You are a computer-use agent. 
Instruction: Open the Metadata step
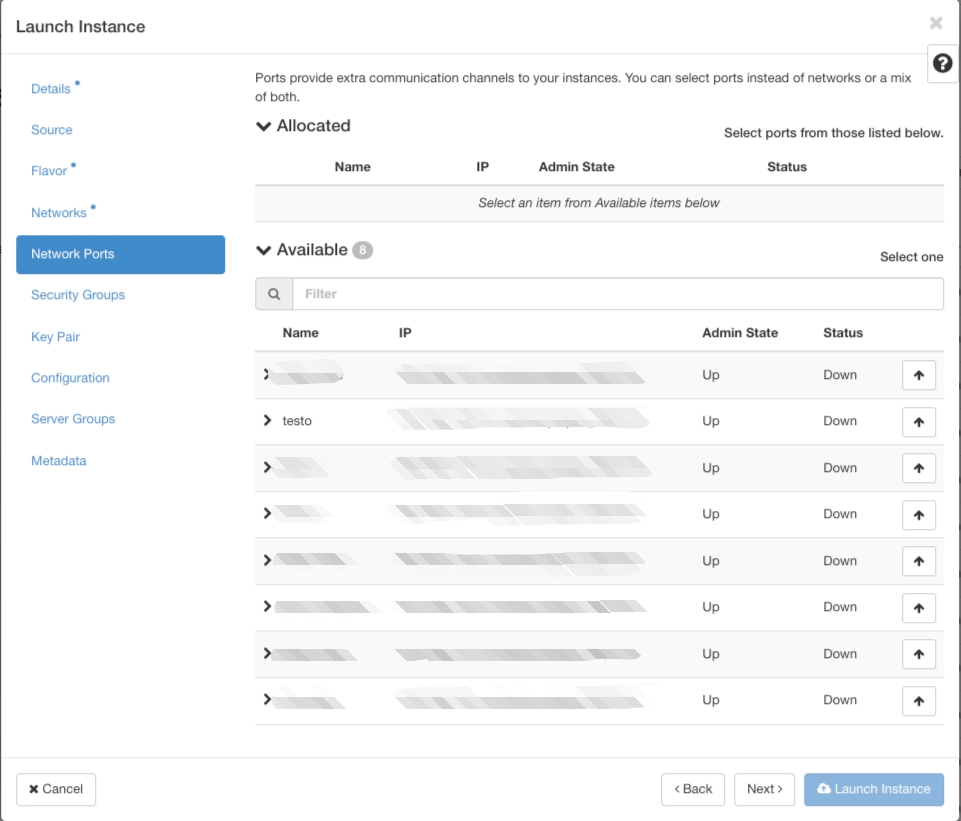point(58,461)
